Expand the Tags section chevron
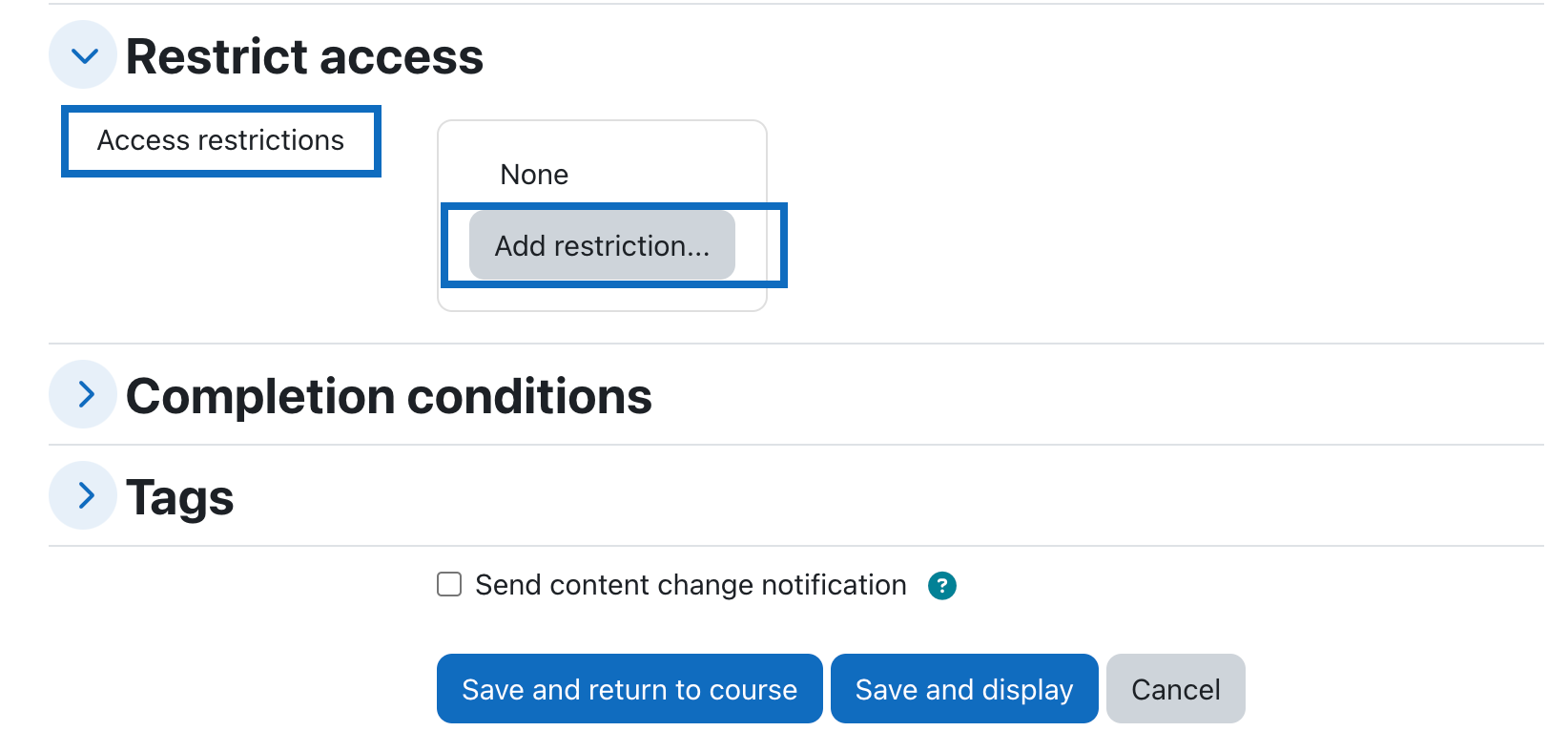This screenshot has height=752, width=1568. [x=83, y=495]
